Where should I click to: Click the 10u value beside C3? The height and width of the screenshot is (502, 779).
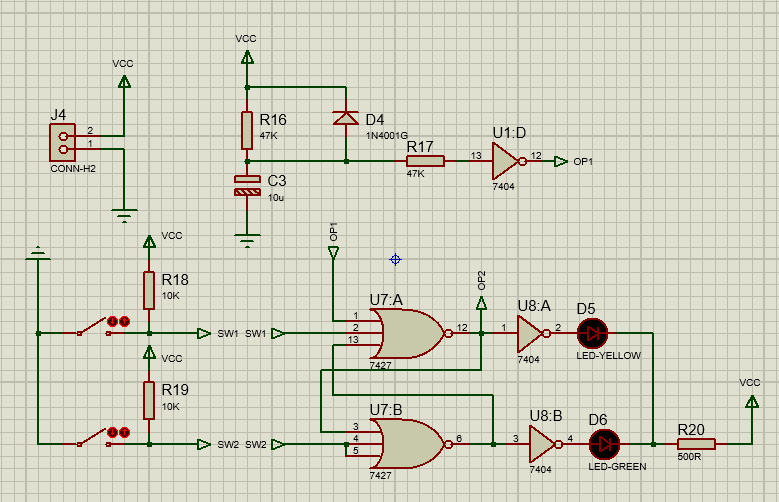(276, 197)
